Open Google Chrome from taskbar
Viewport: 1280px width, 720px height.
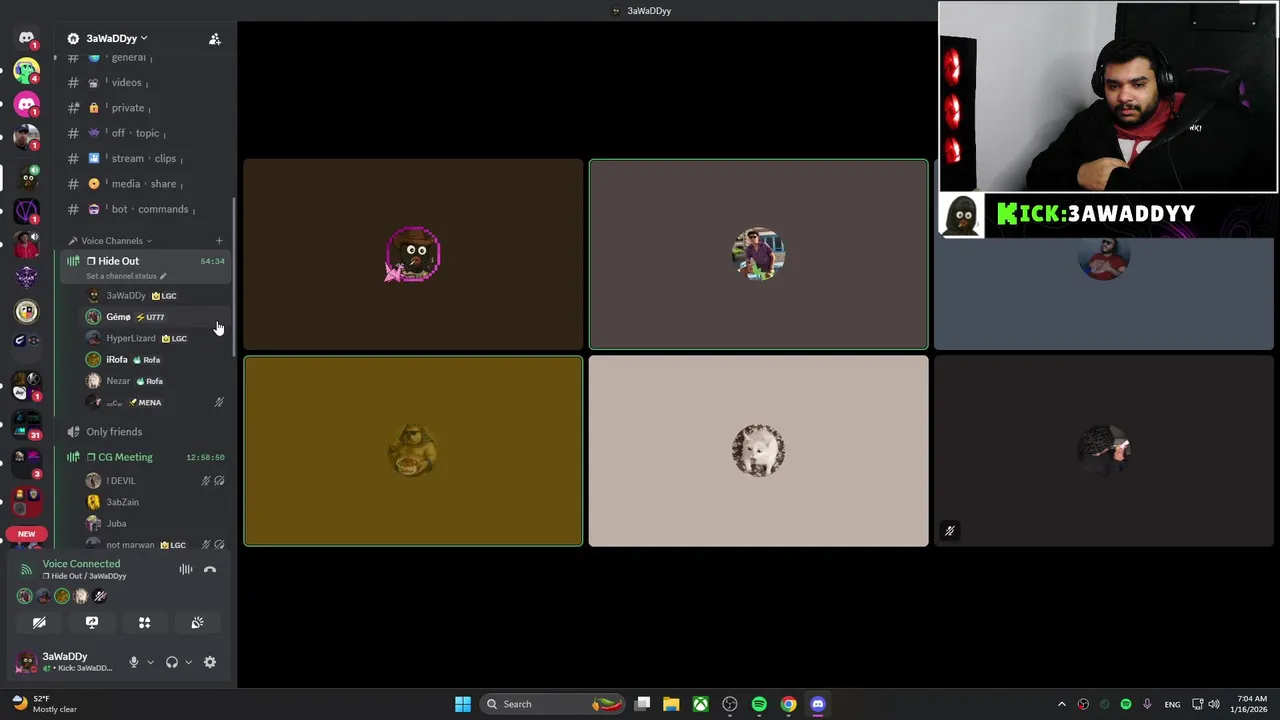pyautogui.click(x=789, y=704)
